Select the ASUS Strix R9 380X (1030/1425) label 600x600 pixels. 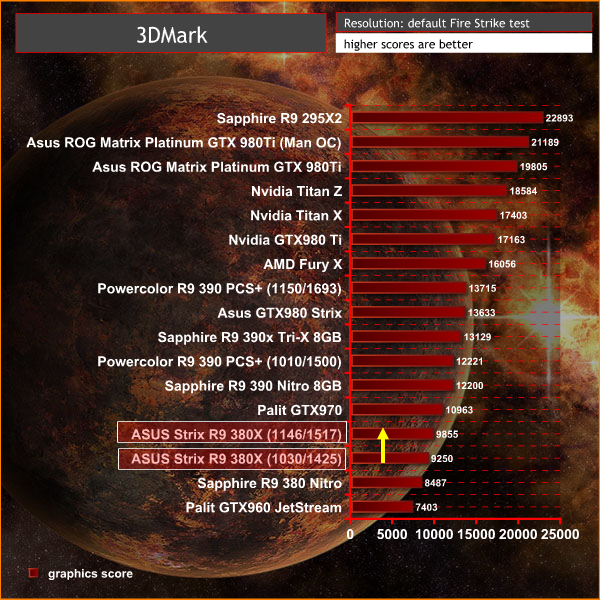click(232, 459)
